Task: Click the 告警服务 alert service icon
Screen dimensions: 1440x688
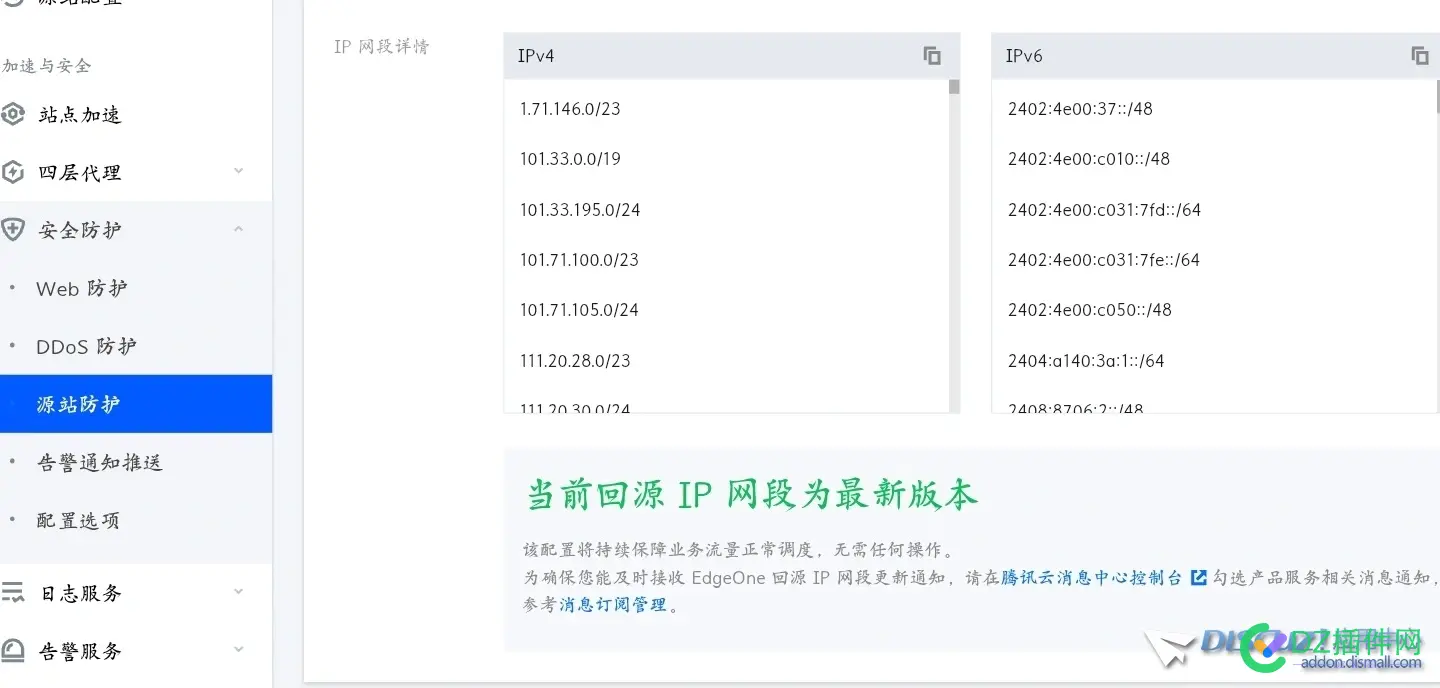Action: point(13,651)
